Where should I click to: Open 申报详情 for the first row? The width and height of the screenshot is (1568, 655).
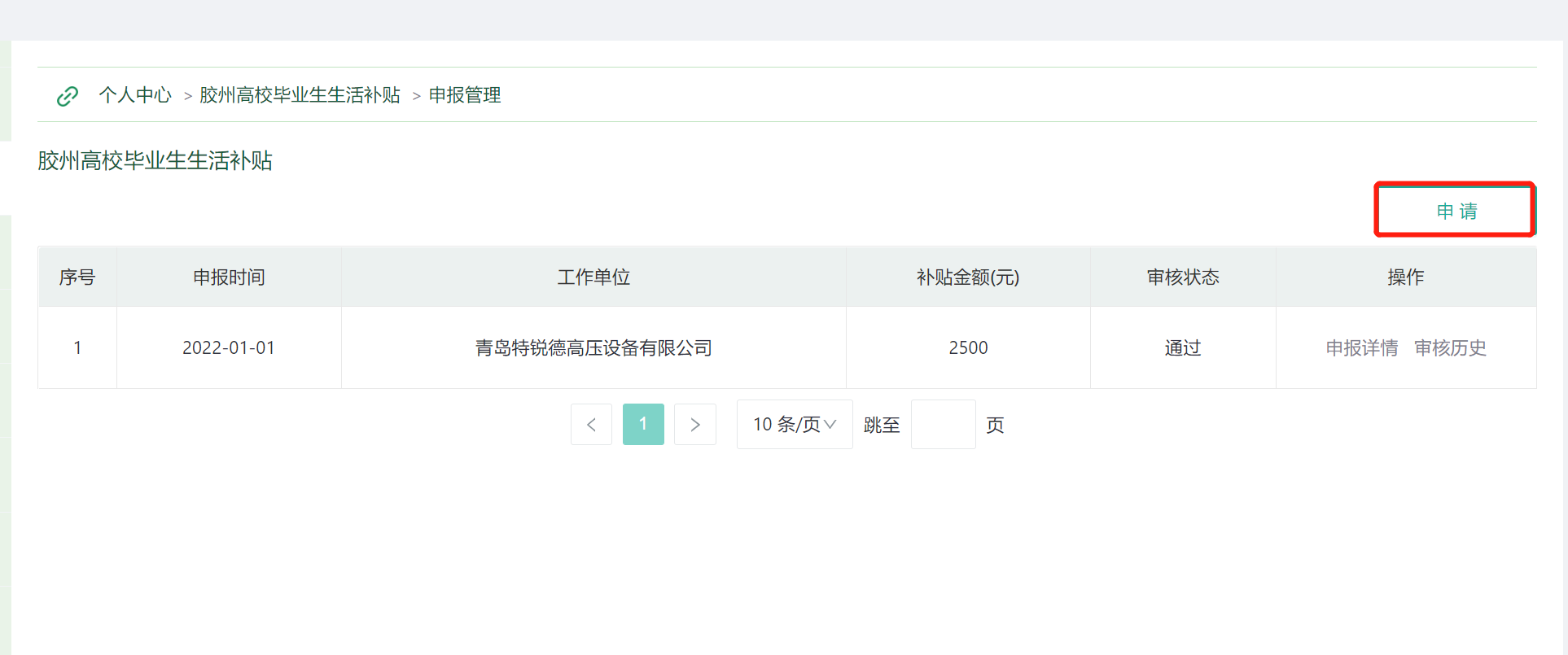coord(1362,348)
